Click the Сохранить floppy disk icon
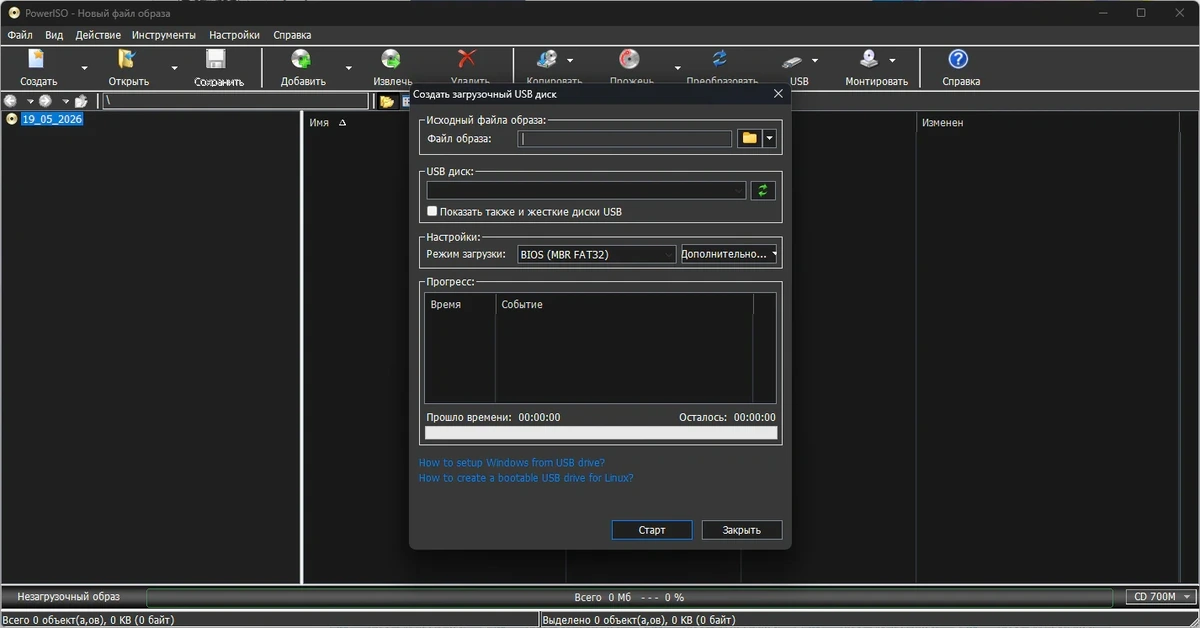 click(x=216, y=60)
